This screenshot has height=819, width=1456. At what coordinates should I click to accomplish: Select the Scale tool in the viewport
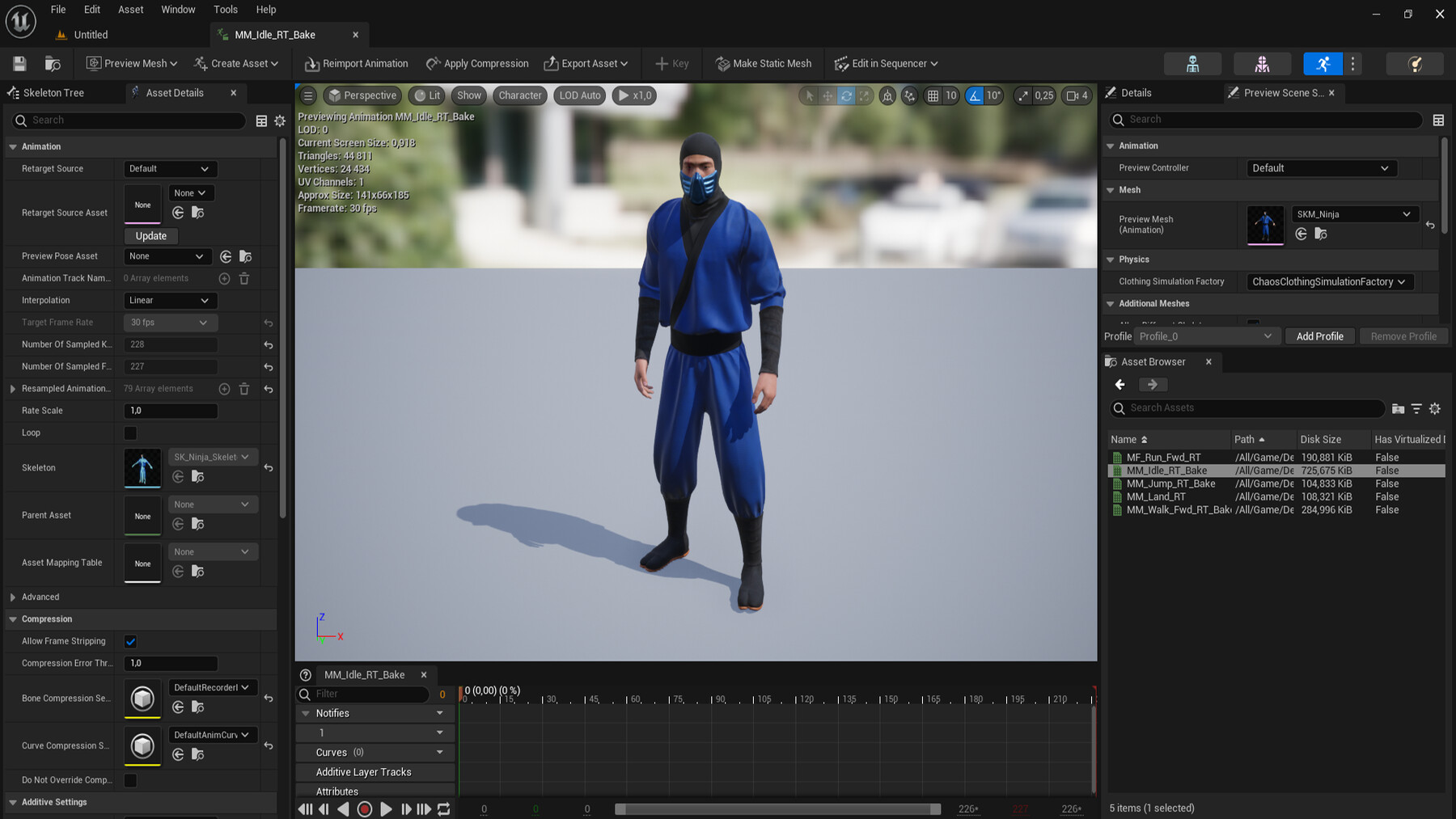tap(865, 95)
